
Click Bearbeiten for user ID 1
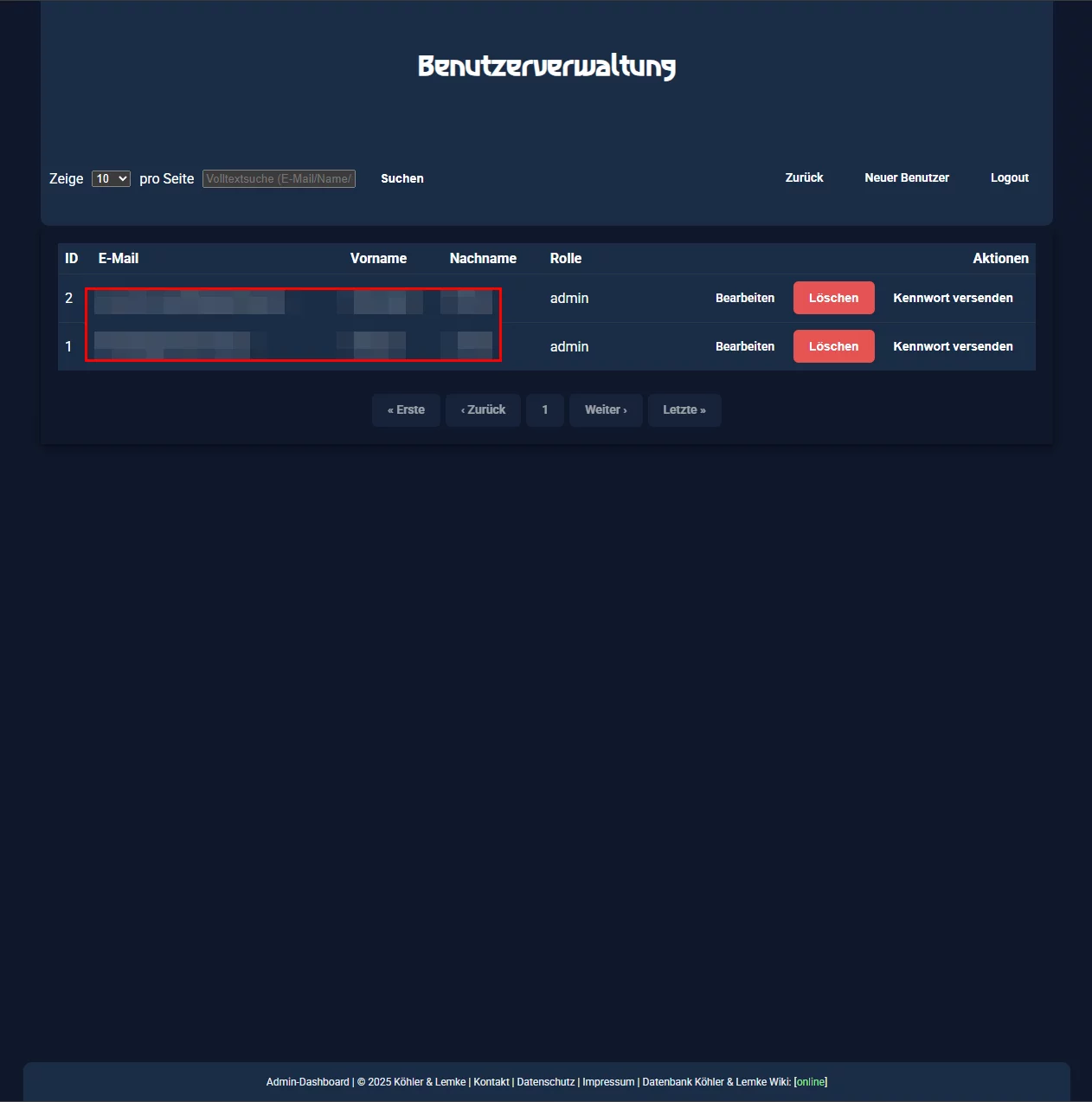click(744, 346)
